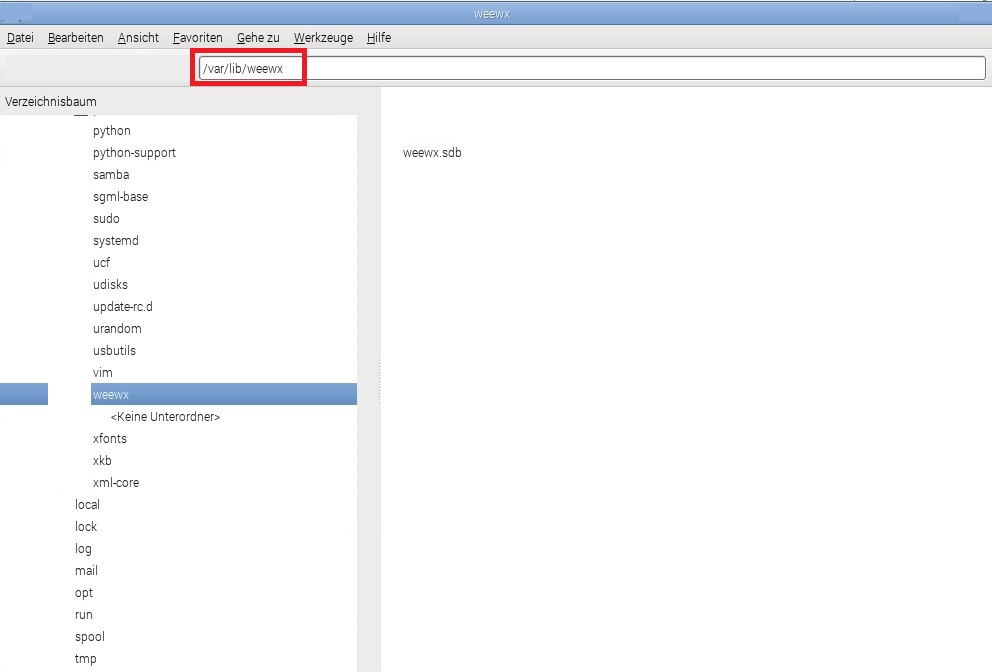Image resolution: width=992 pixels, height=672 pixels.
Task: Select the log folder
Action: pos(83,549)
